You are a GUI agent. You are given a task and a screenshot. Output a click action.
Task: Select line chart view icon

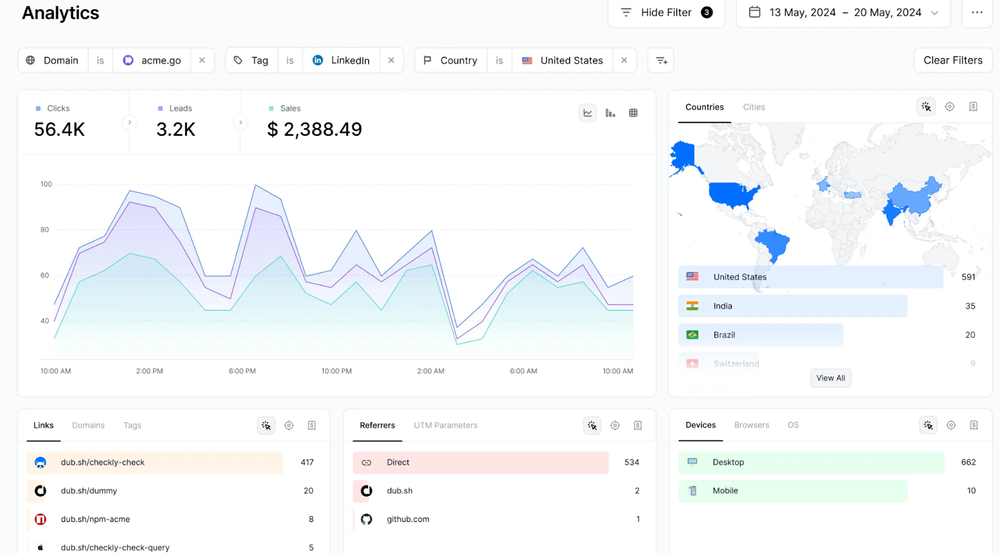point(588,113)
